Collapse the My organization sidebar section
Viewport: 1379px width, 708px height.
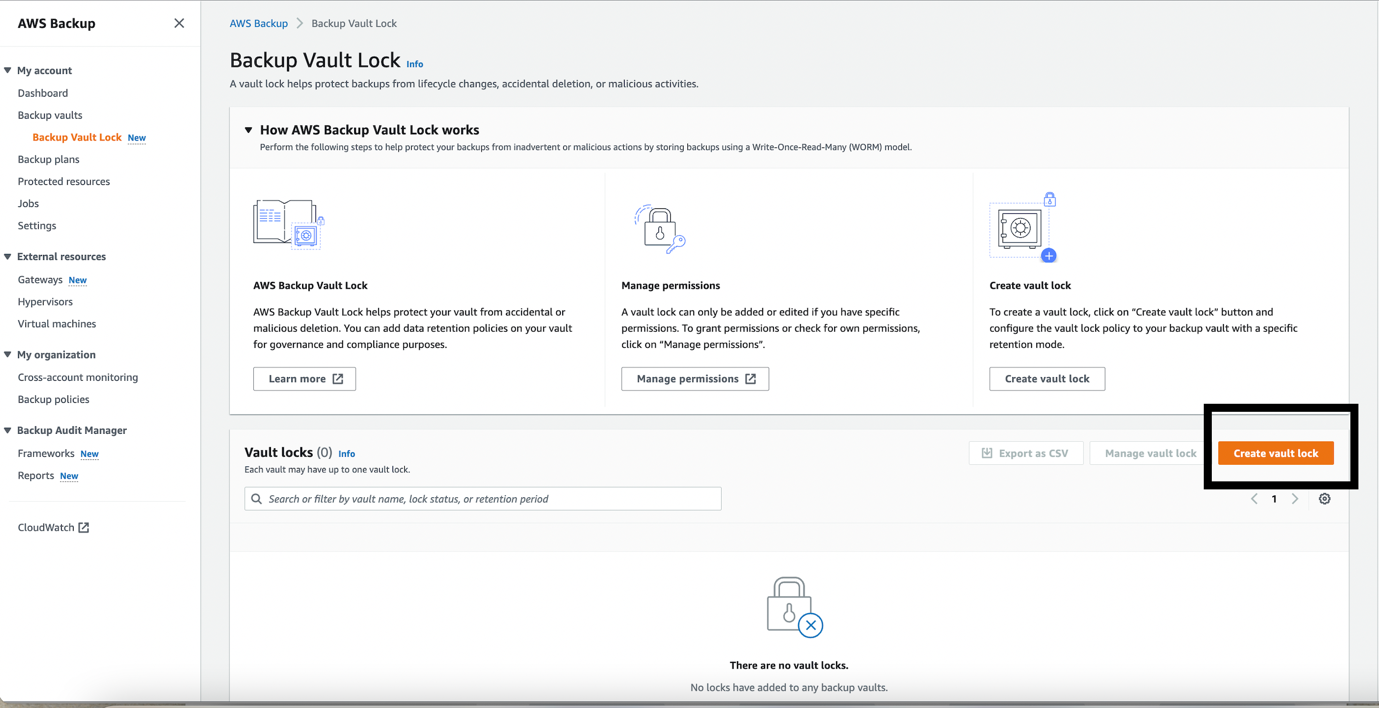pyautogui.click(x=8, y=354)
